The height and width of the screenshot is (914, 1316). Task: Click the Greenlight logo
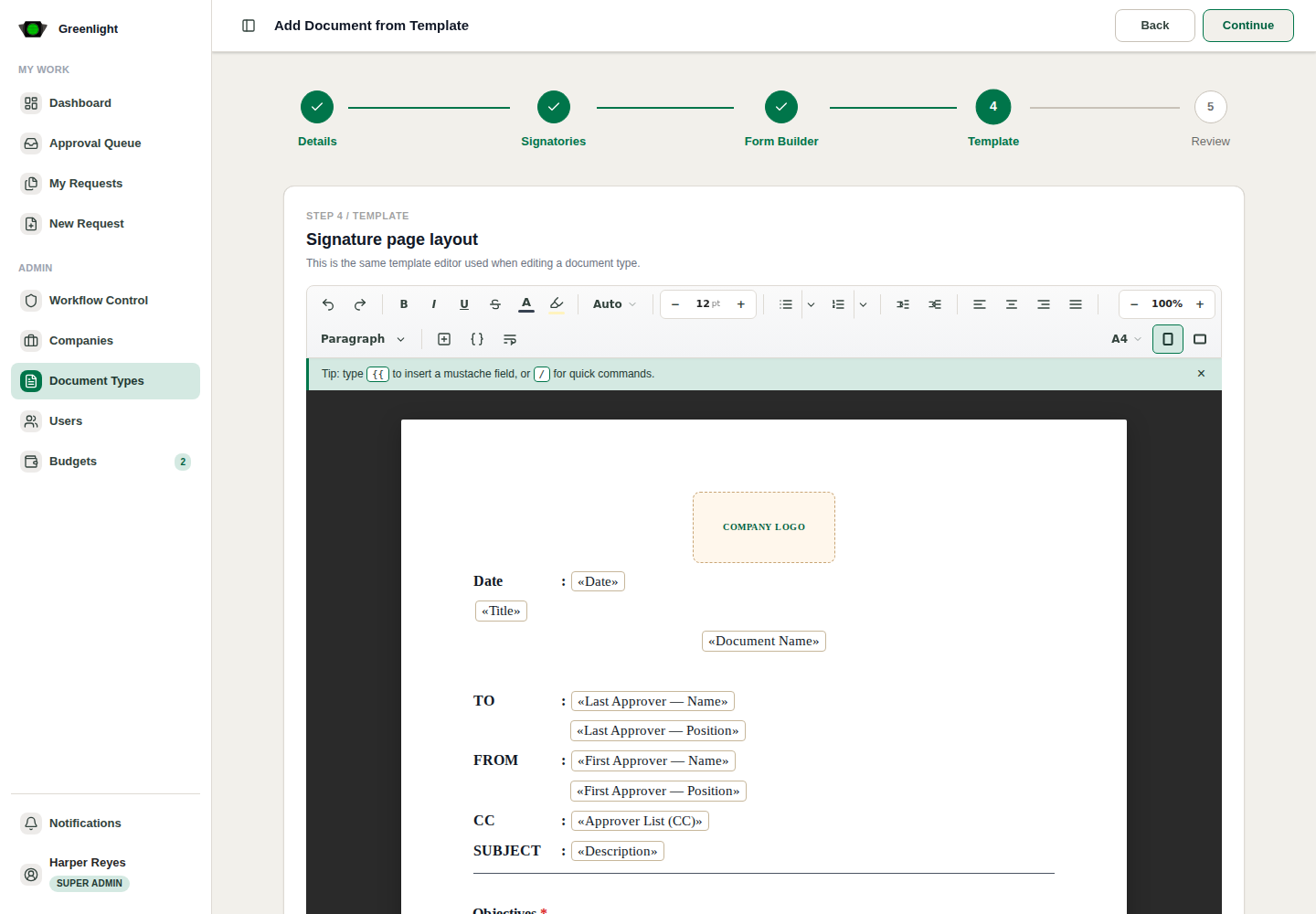pos(33,29)
